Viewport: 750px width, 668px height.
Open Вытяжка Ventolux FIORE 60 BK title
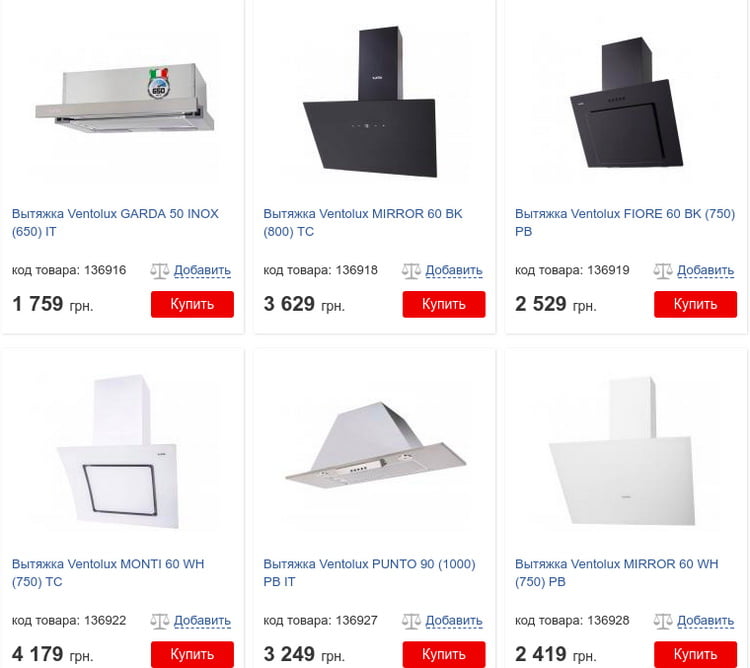625,222
